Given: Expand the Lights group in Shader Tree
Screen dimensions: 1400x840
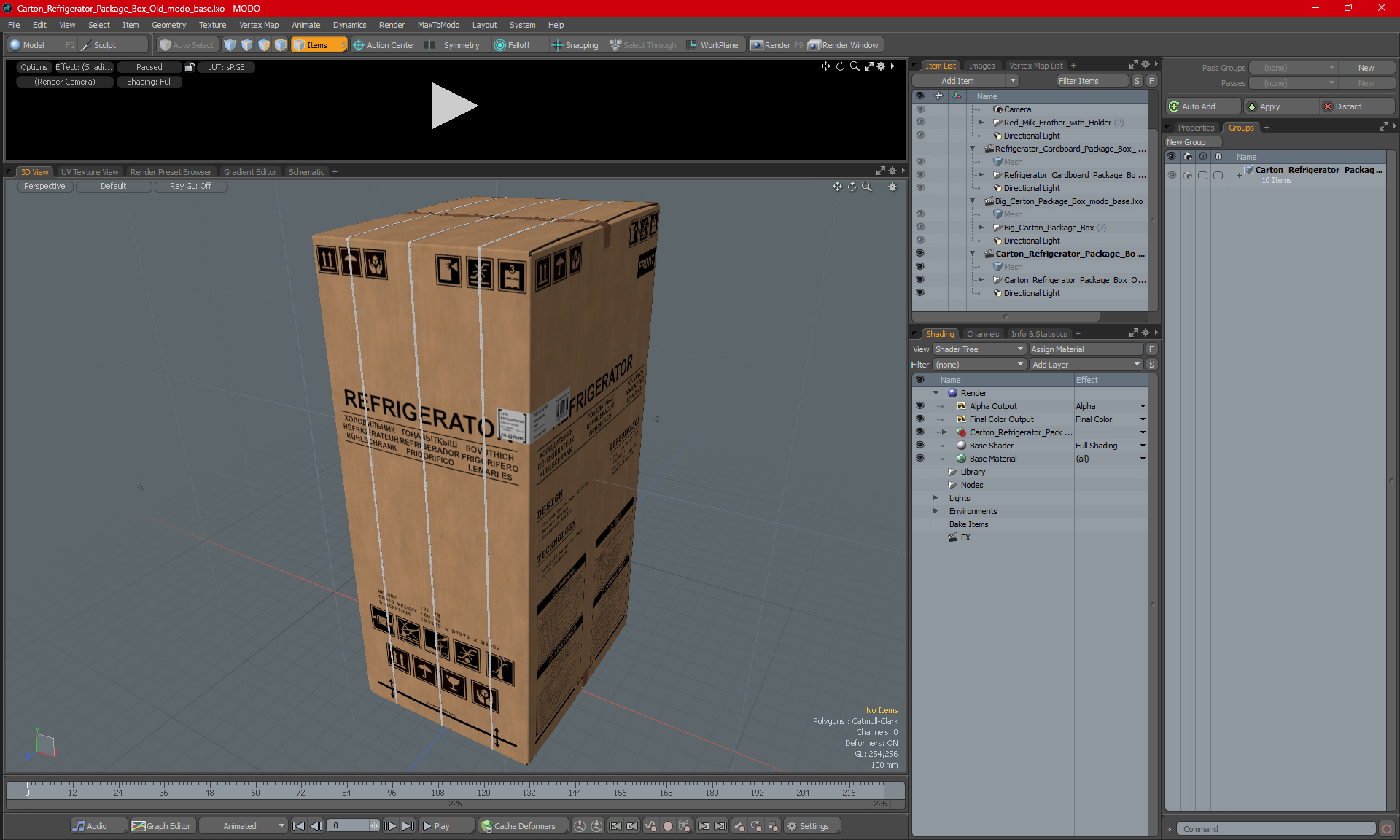Looking at the screenshot, I should click(936, 498).
